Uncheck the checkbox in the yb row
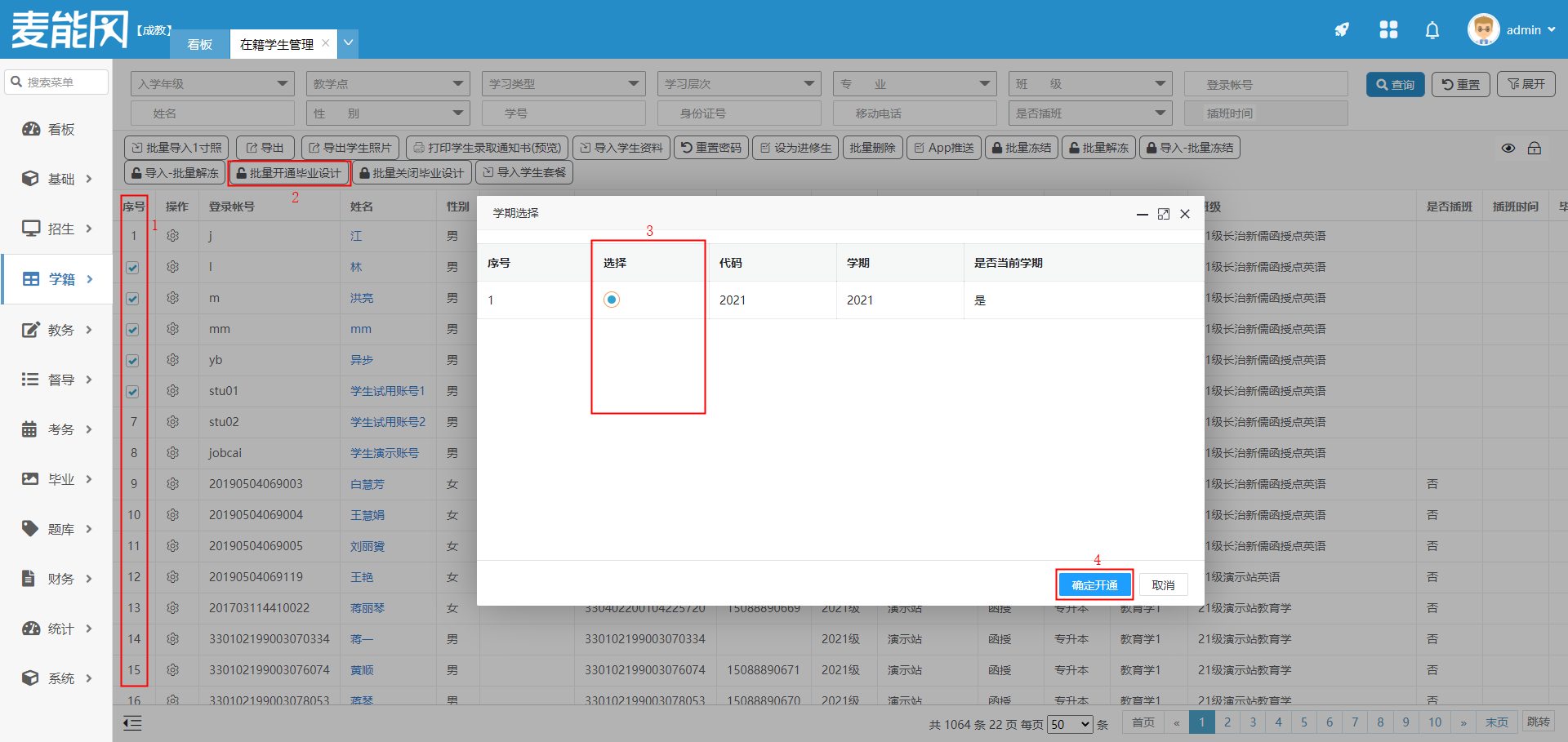1568x742 pixels. (x=133, y=361)
